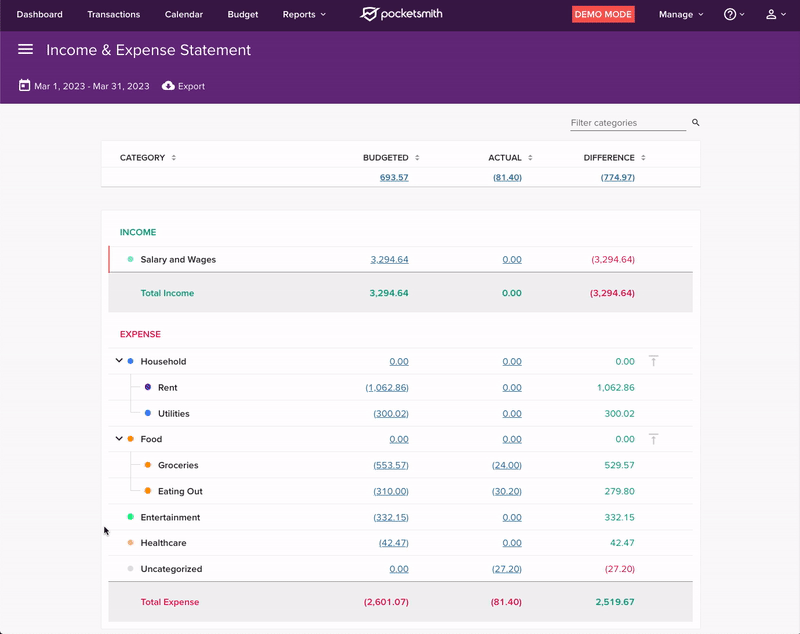
Task: Click the Food row move-to-top icon
Action: click(x=654, y=439)
